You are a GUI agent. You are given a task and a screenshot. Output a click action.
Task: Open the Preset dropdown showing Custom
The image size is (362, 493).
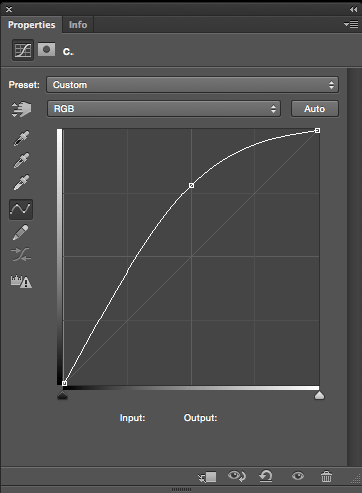(193, 85)
